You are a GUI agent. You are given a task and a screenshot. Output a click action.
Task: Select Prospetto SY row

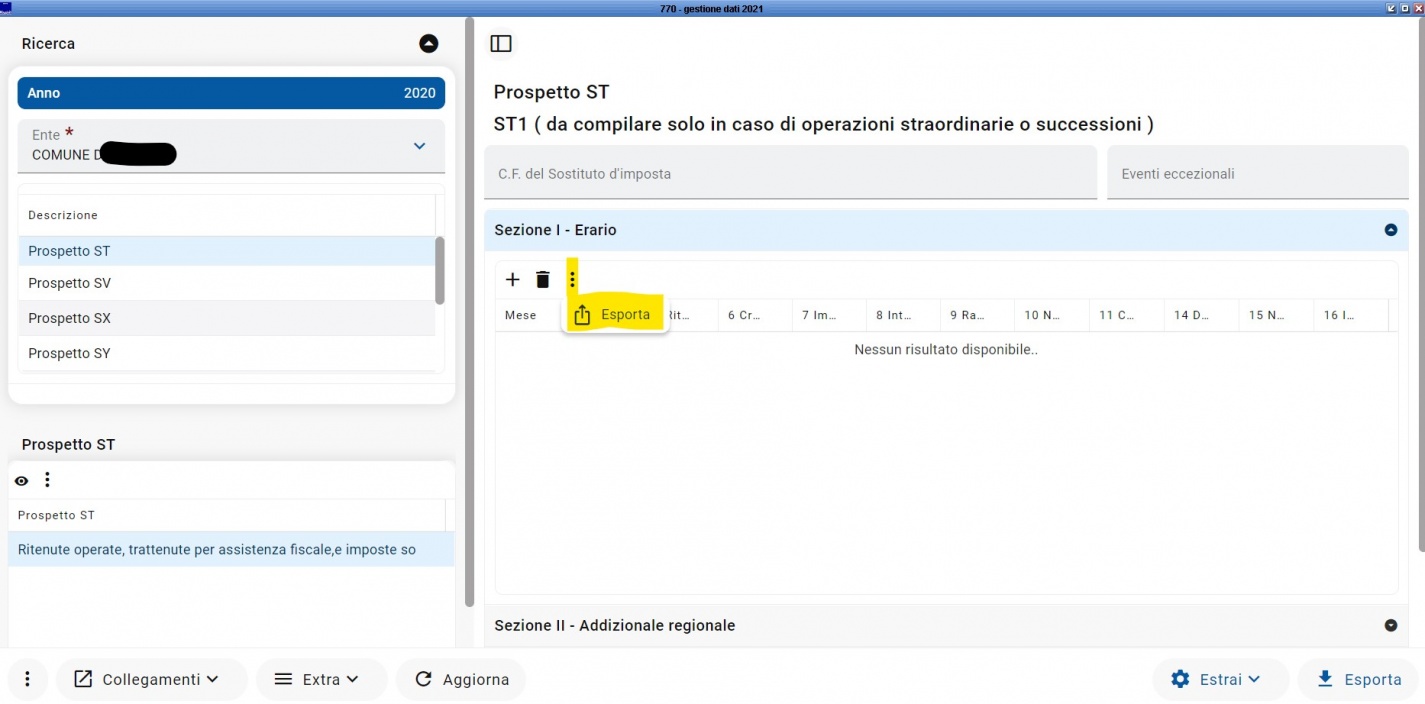[x=227, y=353]
